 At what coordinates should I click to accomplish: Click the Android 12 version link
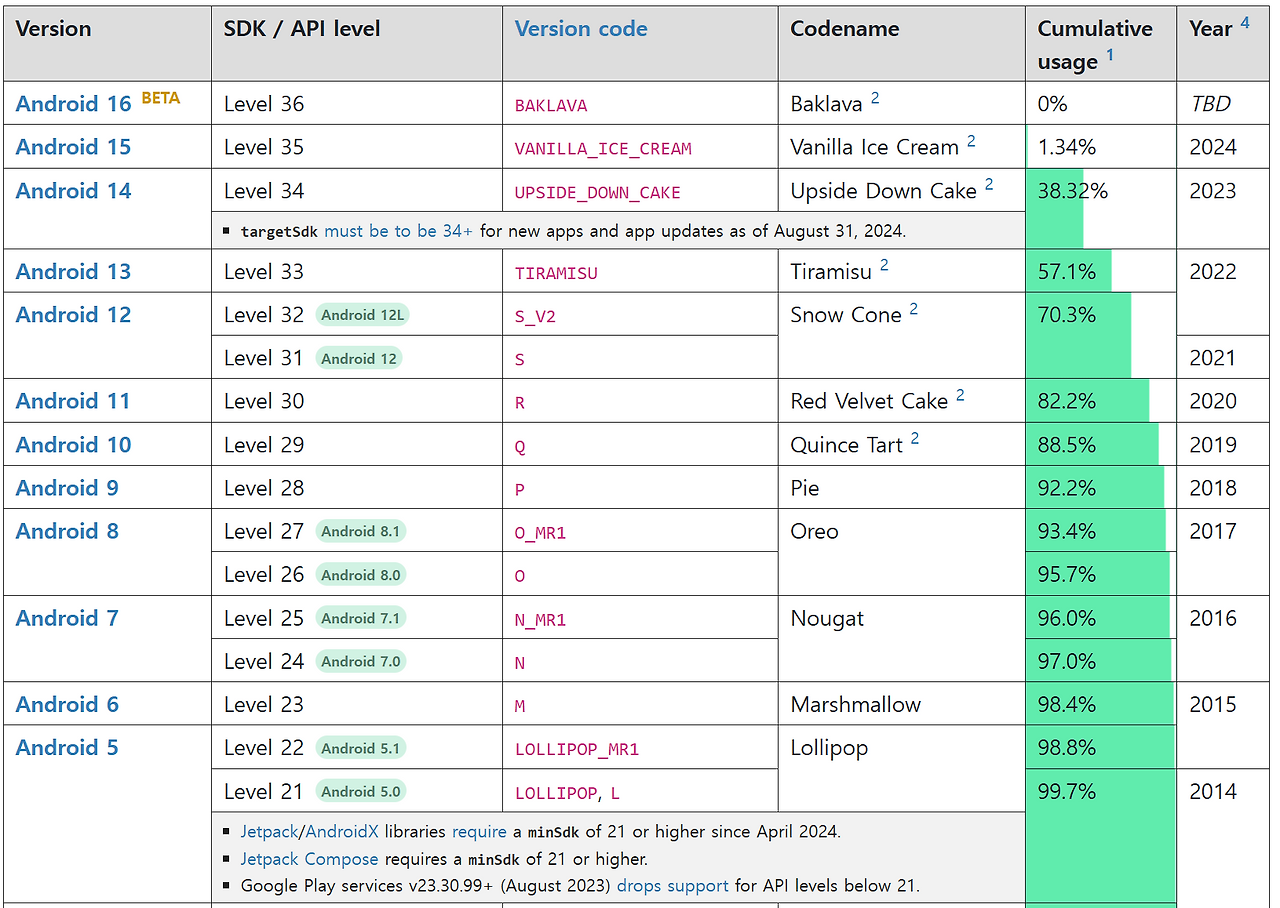pos(73,315)
